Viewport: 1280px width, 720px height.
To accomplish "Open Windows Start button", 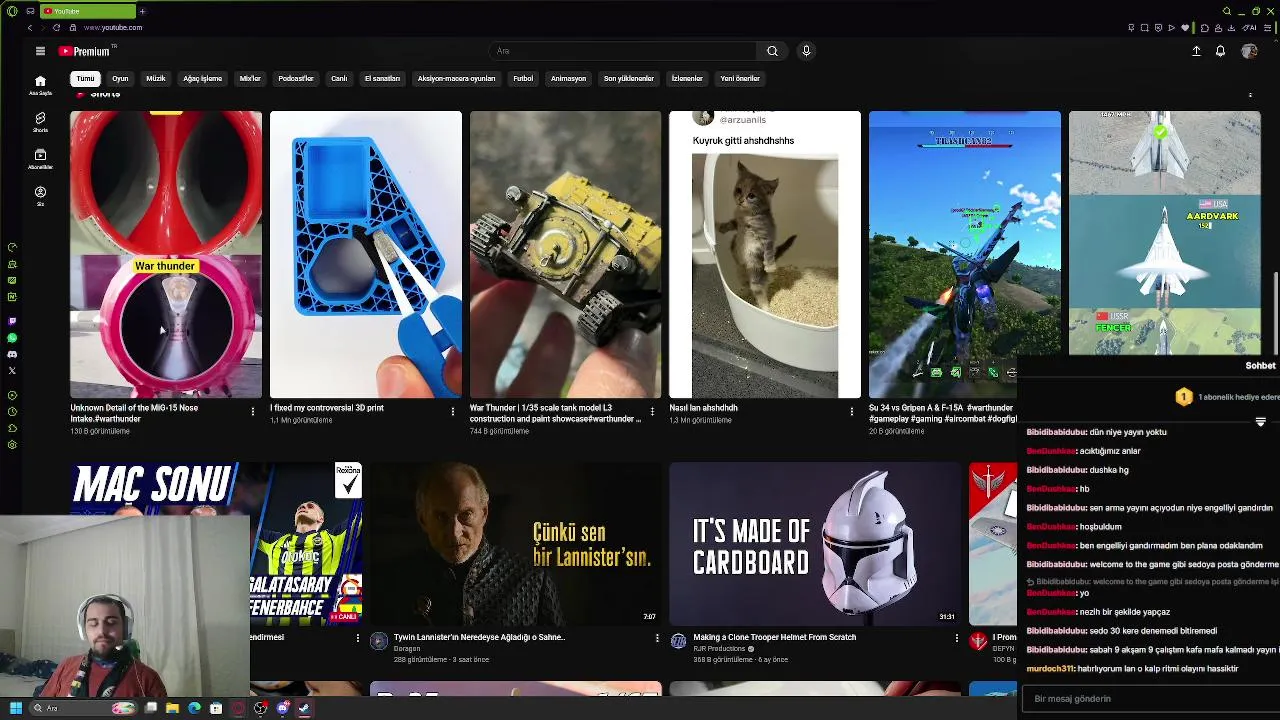I will [16, 708].
